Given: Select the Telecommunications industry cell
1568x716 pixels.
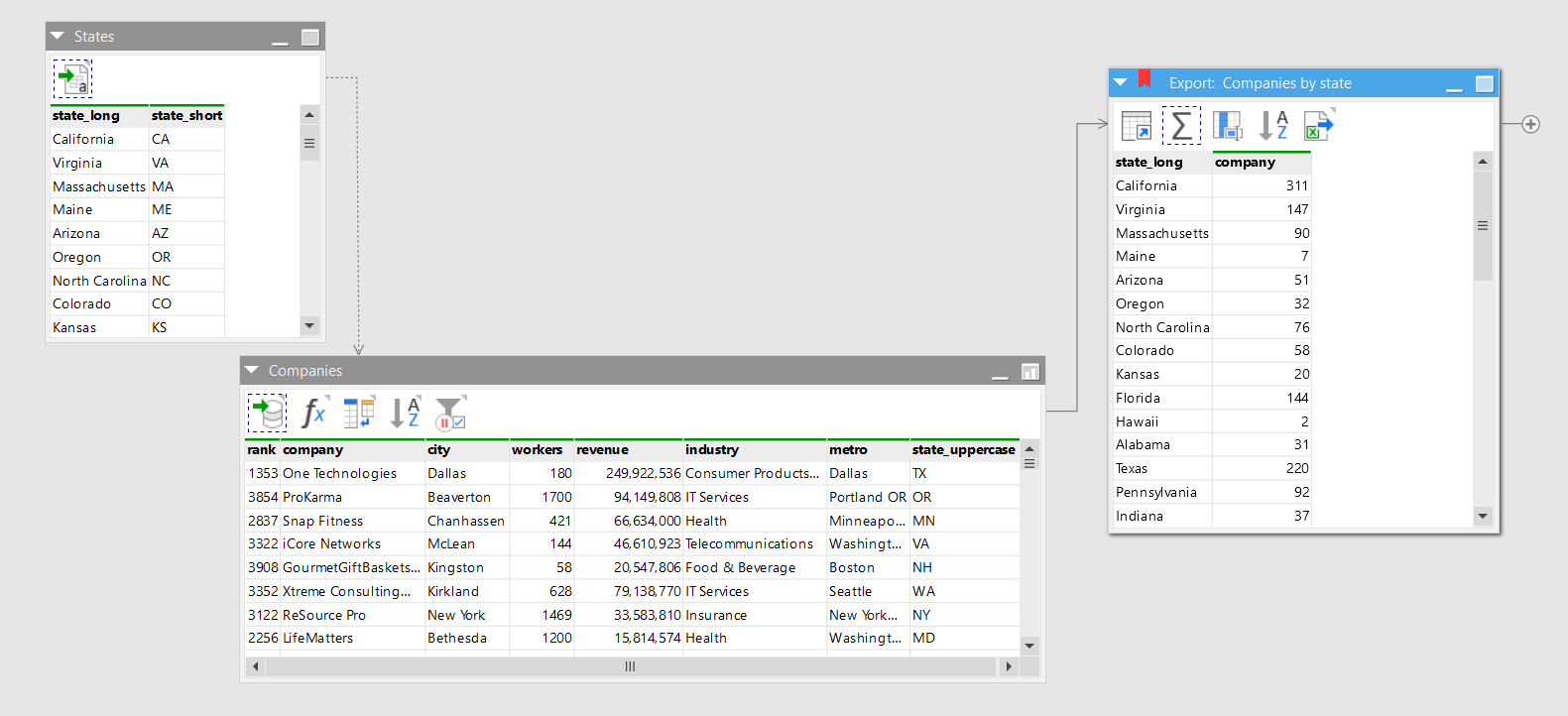Looking at the screenshot, I should (754, 544).
